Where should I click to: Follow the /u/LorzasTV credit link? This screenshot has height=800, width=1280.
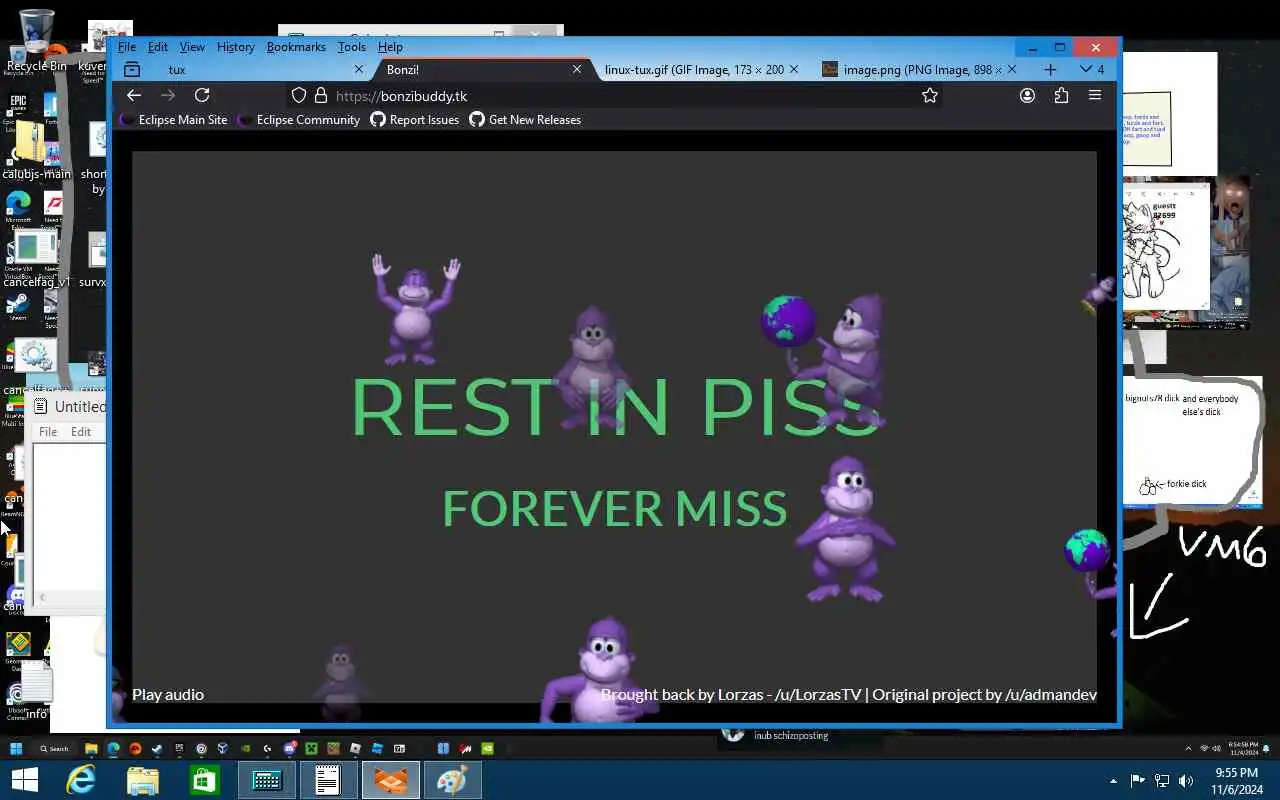(818, 694)
